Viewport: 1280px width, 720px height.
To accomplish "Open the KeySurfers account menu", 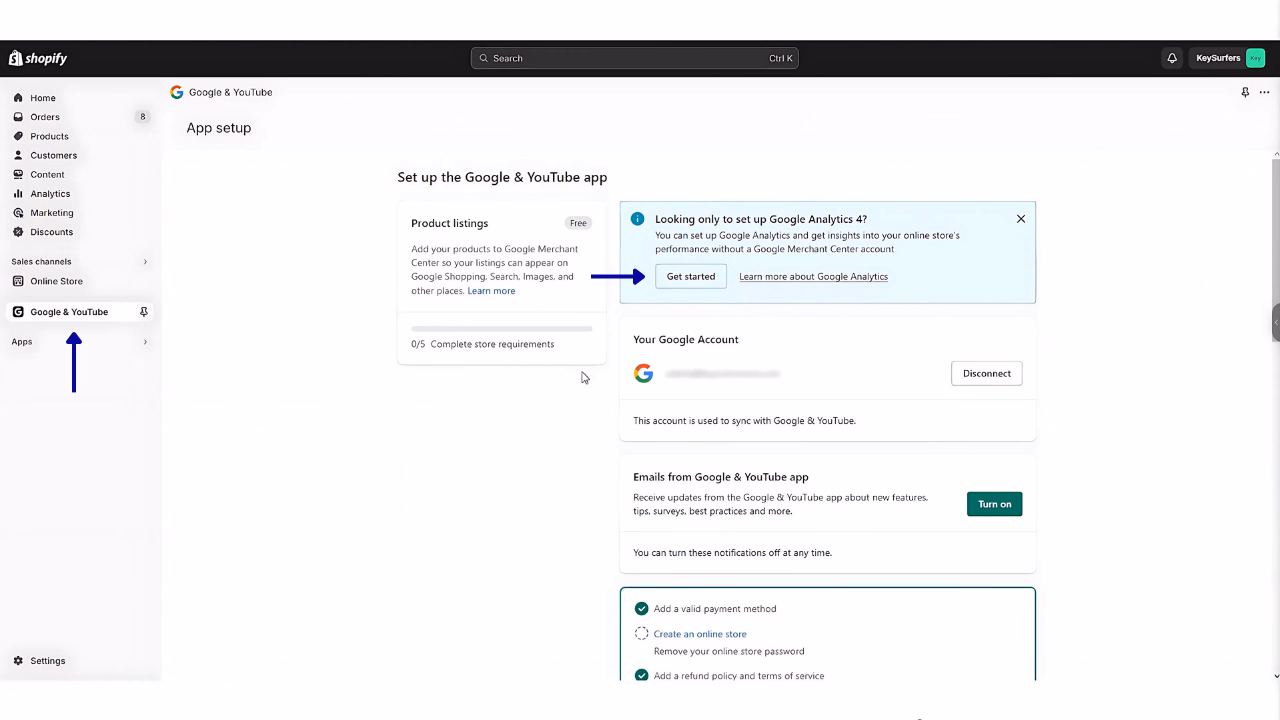I will pos(1229,58).
